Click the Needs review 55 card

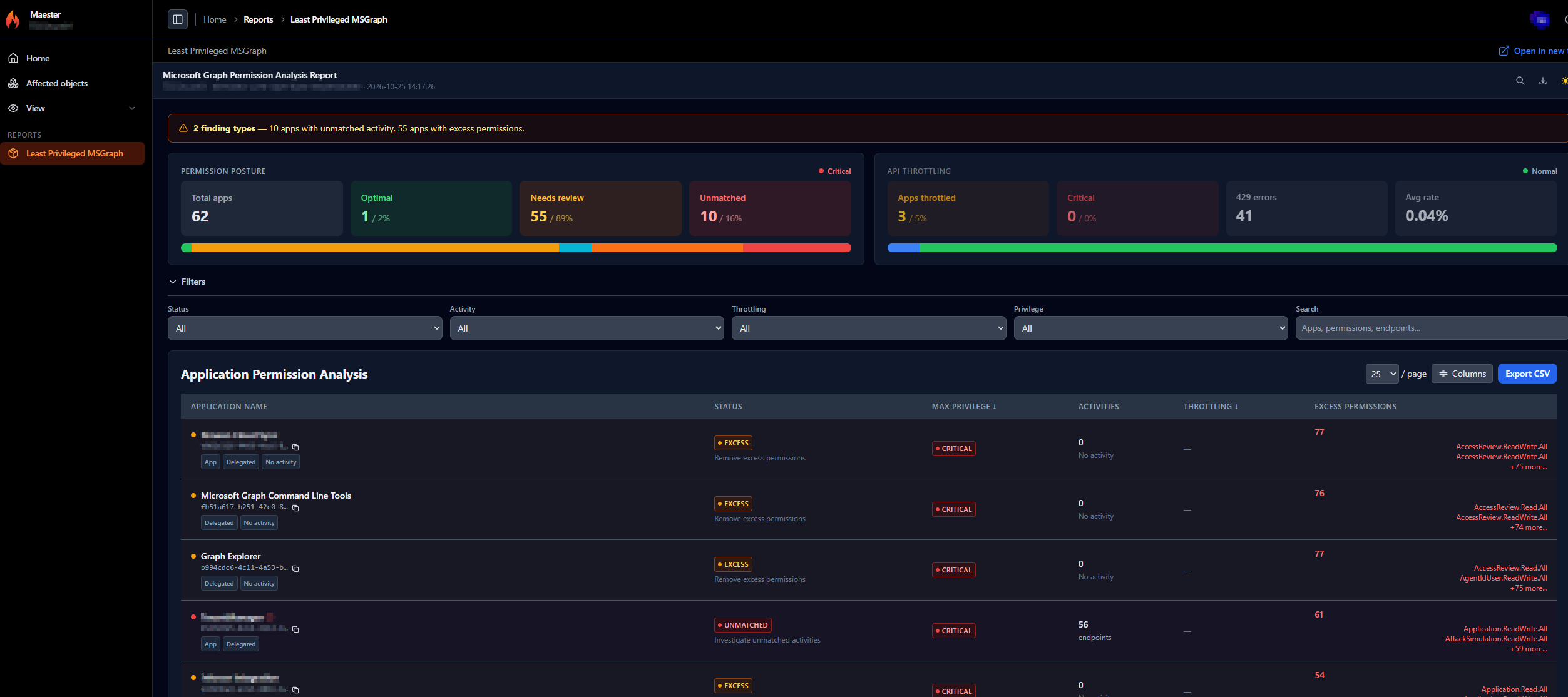point(600,208)
